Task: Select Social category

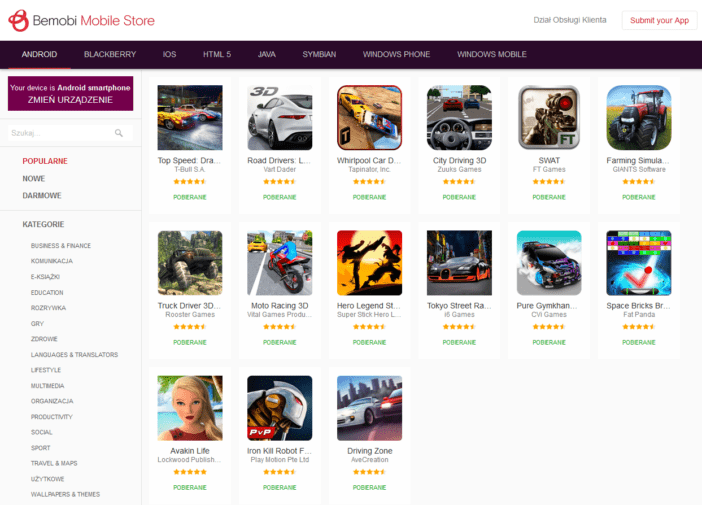Action: coord(42,432)
